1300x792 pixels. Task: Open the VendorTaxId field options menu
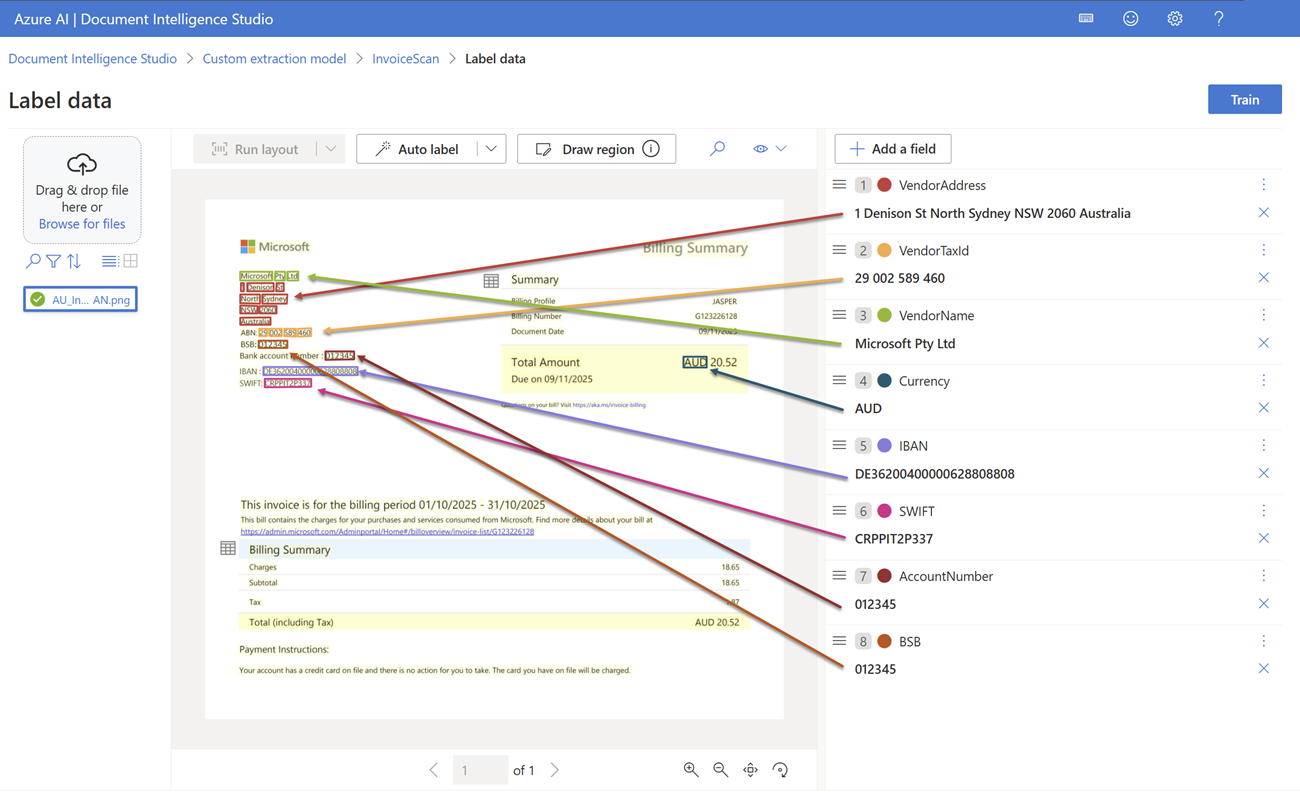pyautogui.click(x=1264, y=250)
